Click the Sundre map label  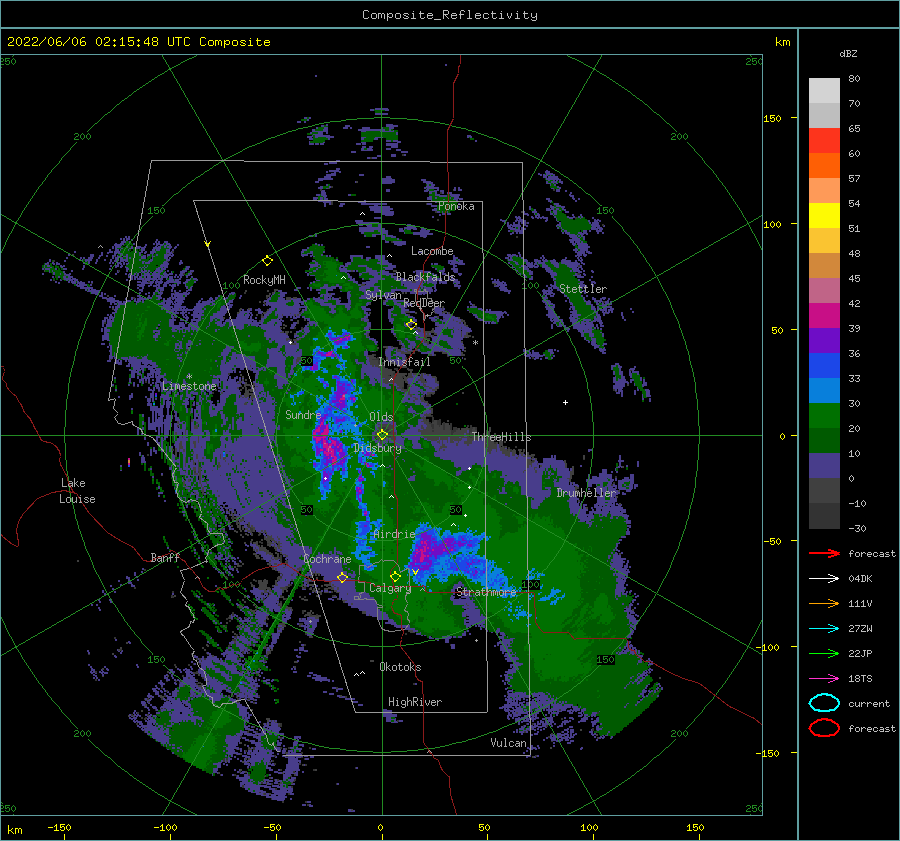(303, 415)
